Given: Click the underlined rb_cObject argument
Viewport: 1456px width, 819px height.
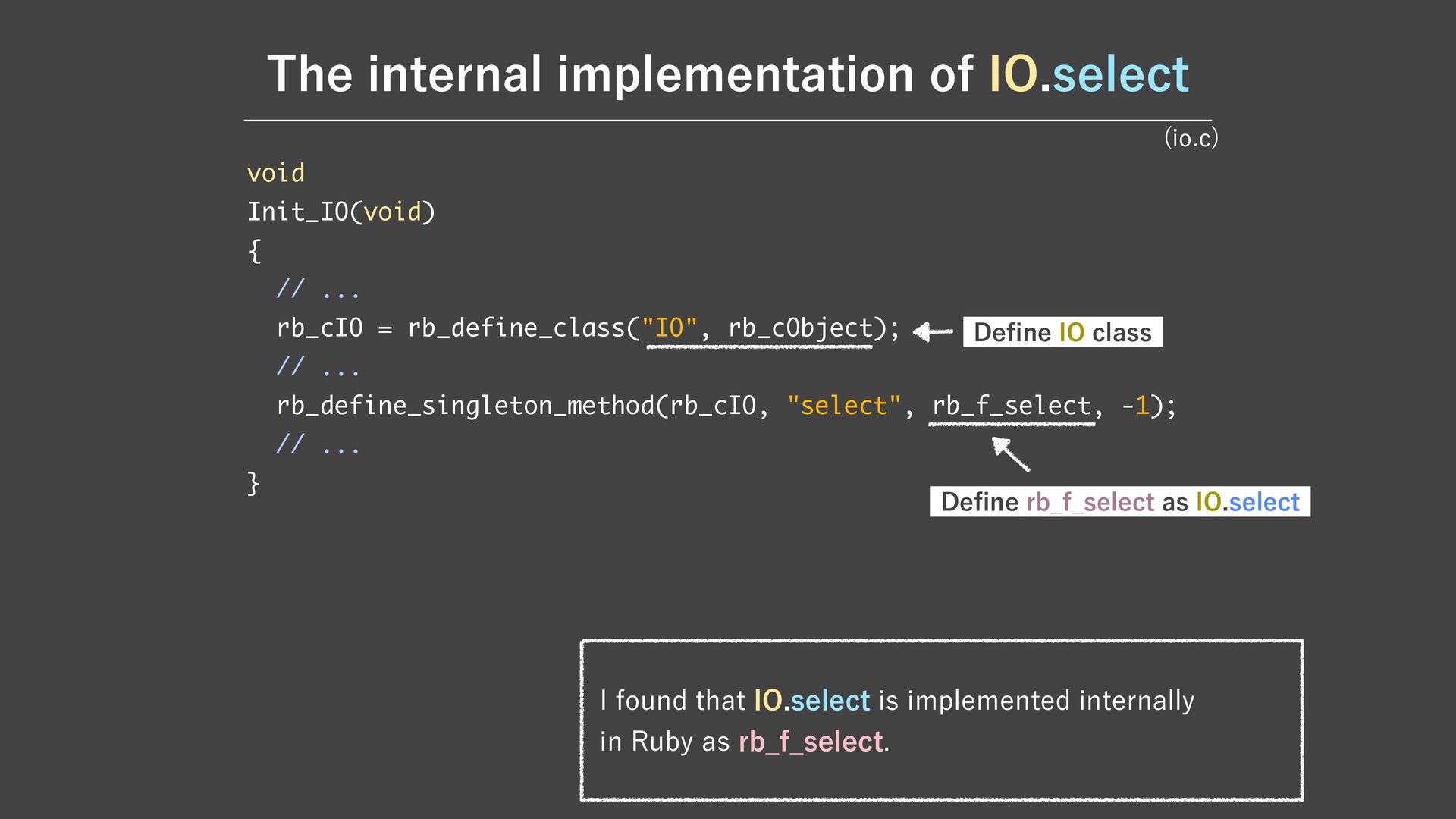Looking at the screenshot, I should (x=800, y=328).
